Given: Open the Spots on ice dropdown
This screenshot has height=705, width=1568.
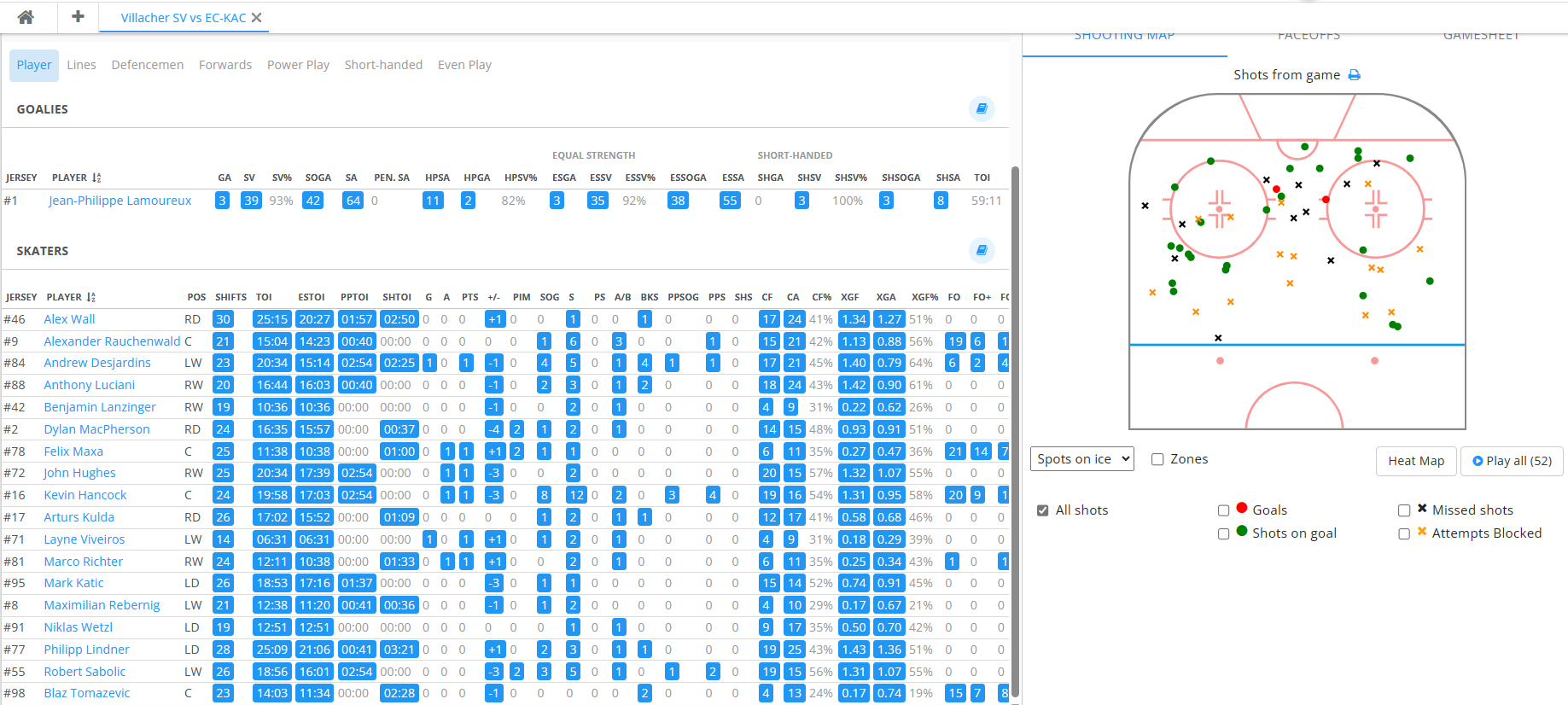Looking at the screenshot, I should (x=1081, y=459).
